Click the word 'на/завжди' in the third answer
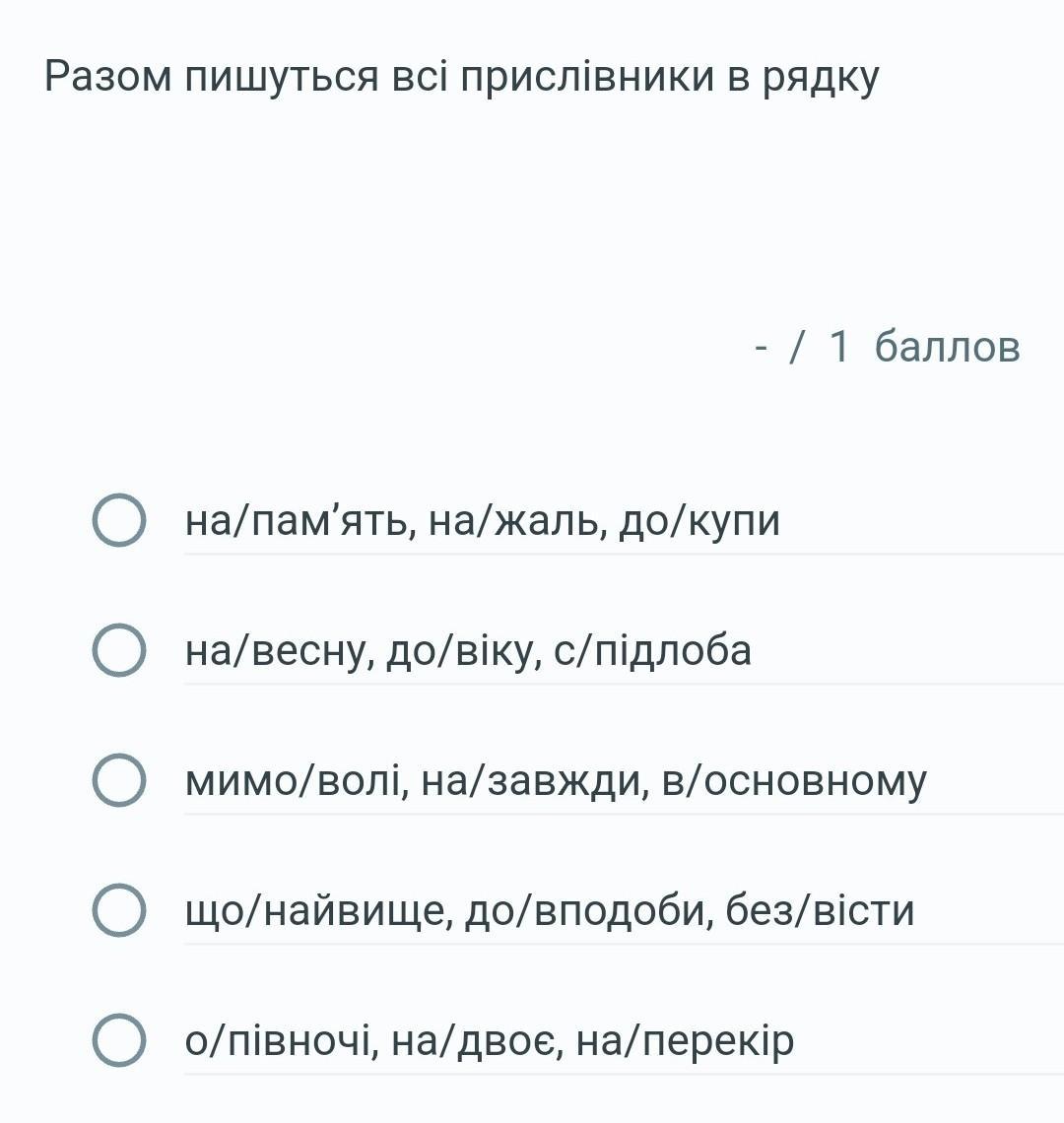 (534, 780)
